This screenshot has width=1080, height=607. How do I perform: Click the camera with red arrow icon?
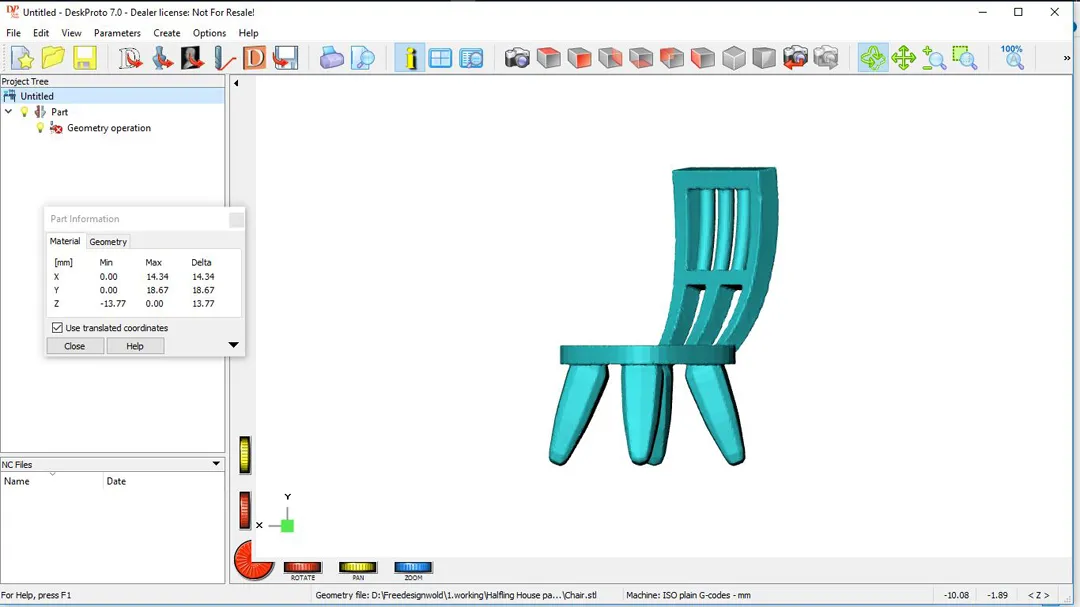pyautogui.click(x=796, y=58)
